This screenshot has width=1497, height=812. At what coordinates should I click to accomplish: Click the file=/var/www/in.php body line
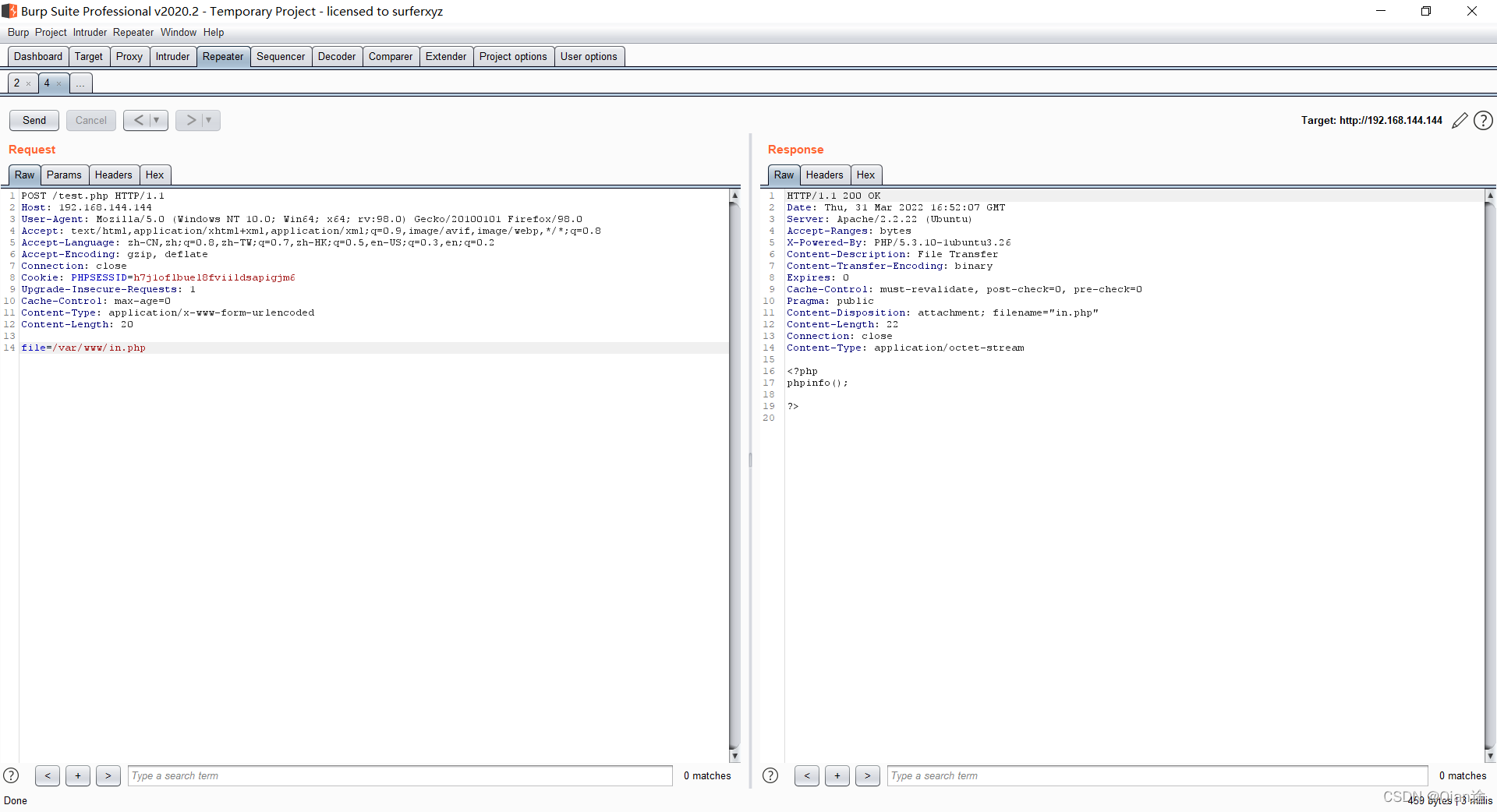click(83, 348)
